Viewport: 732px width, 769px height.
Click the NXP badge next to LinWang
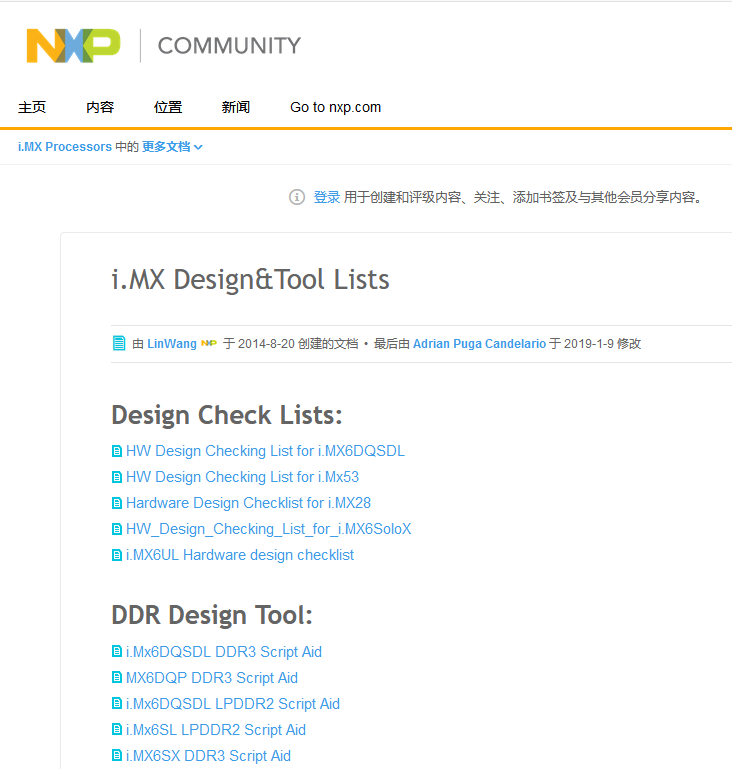[x=209, y=343]
